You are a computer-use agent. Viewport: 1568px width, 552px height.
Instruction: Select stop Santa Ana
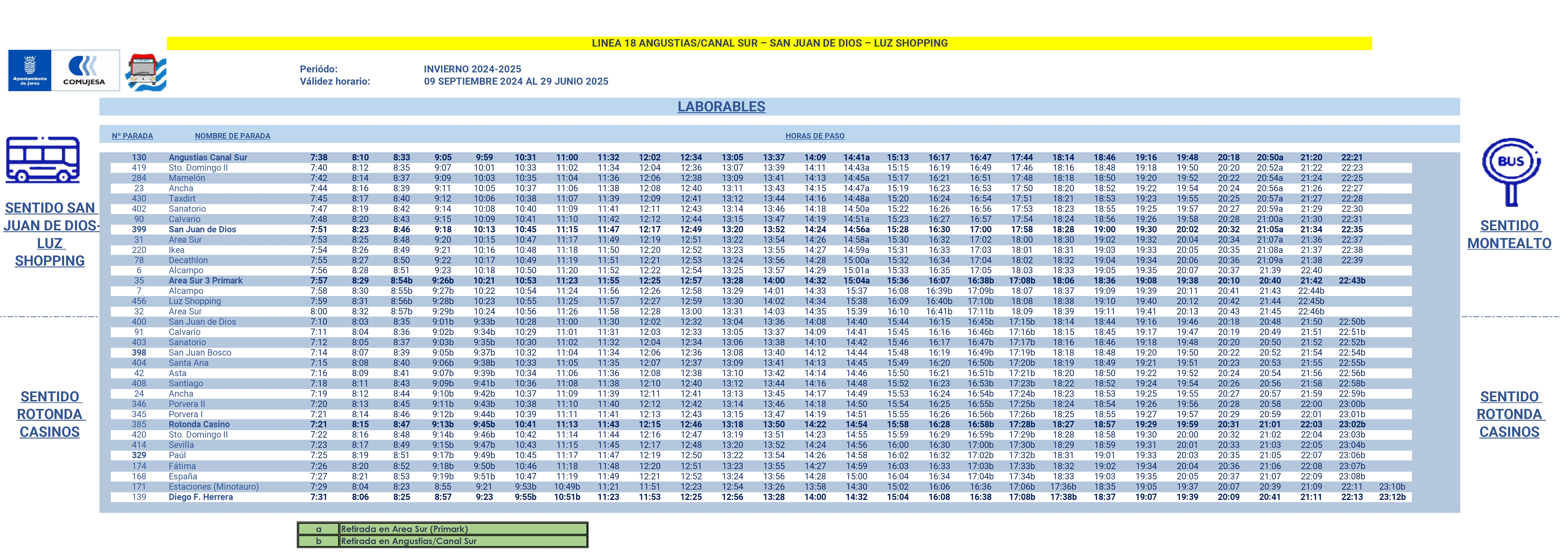[x=188, y=363]
